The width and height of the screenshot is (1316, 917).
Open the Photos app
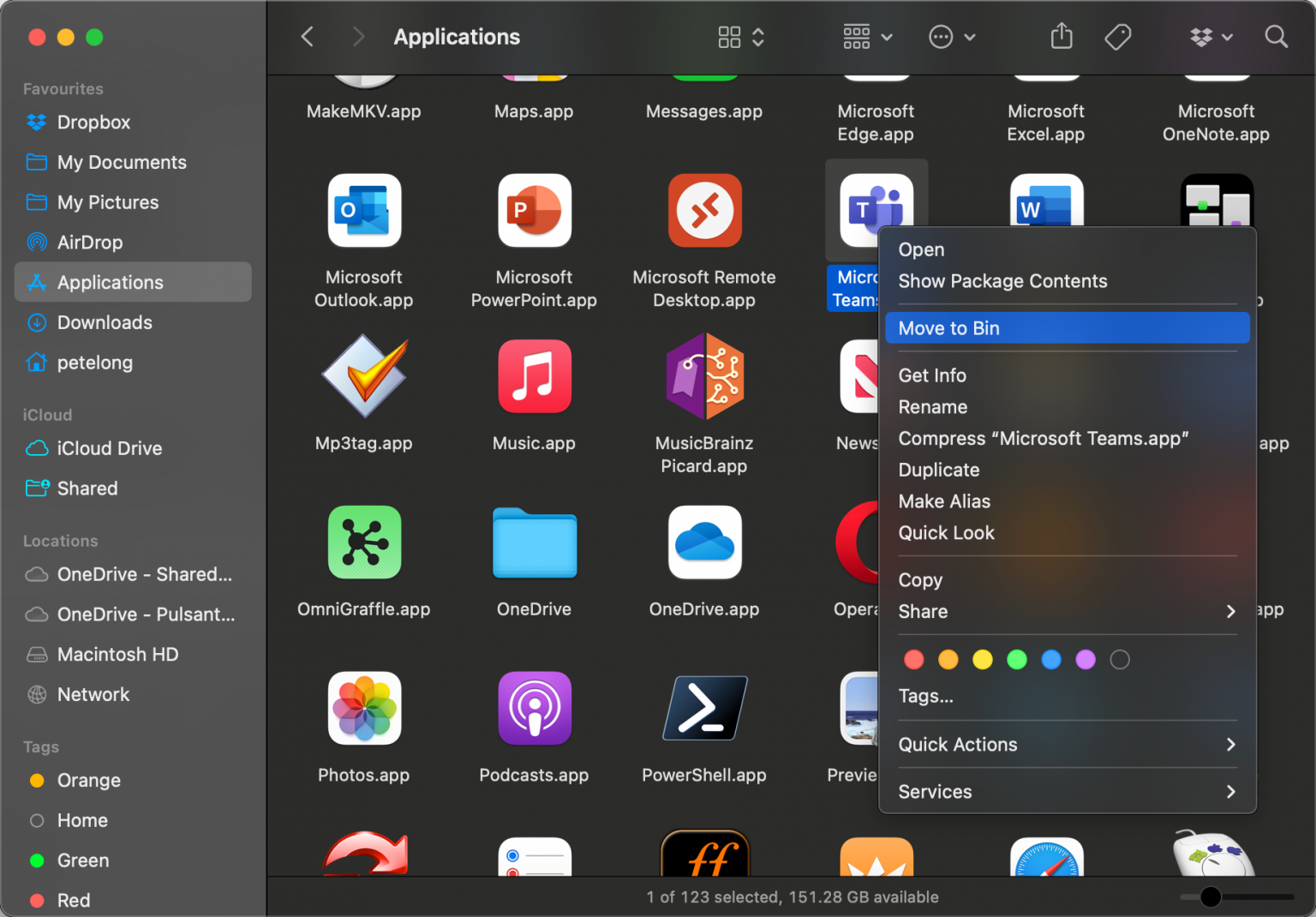click(x=364, y=708)
